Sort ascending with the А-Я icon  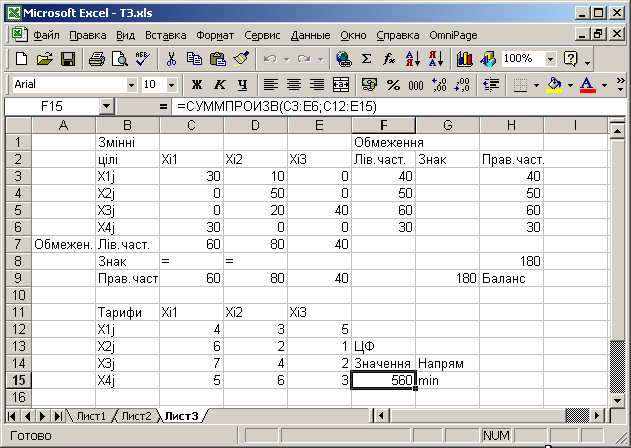click(x=413, y=59)
